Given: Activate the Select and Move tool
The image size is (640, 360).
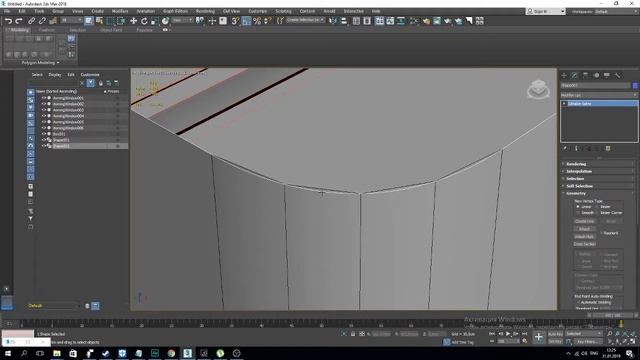Looking at the screenshot, I should point(133,21).
